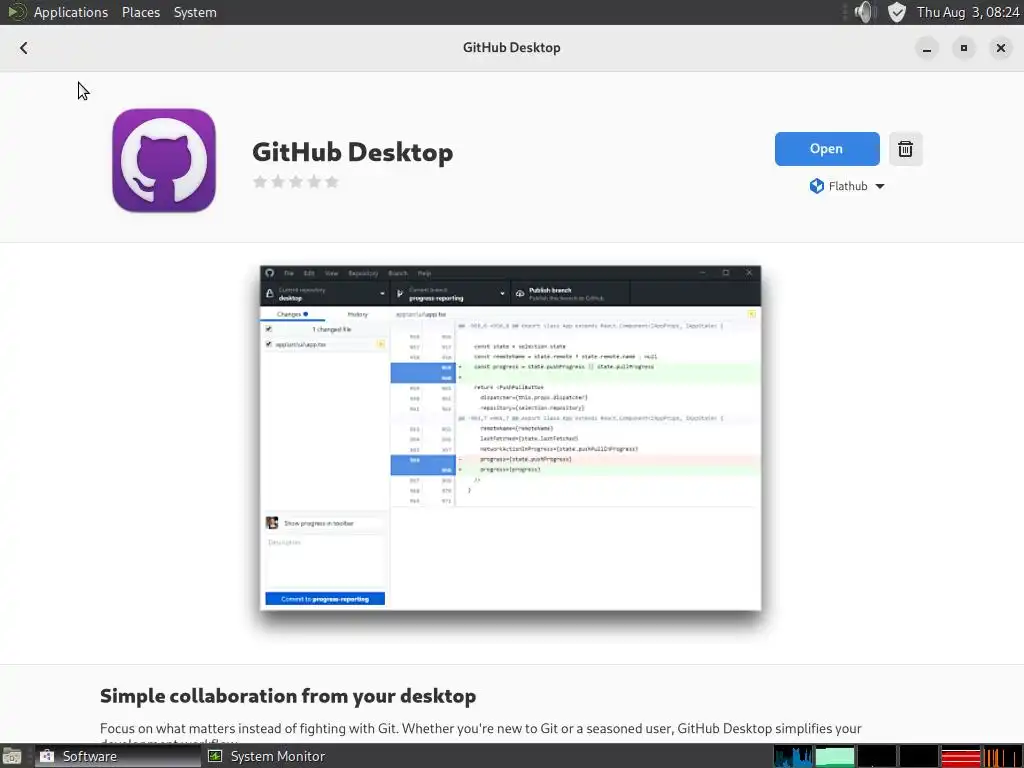Click the volume speaker tray icon
Viewport: 1024px width, 768px height.
point(864,12)
